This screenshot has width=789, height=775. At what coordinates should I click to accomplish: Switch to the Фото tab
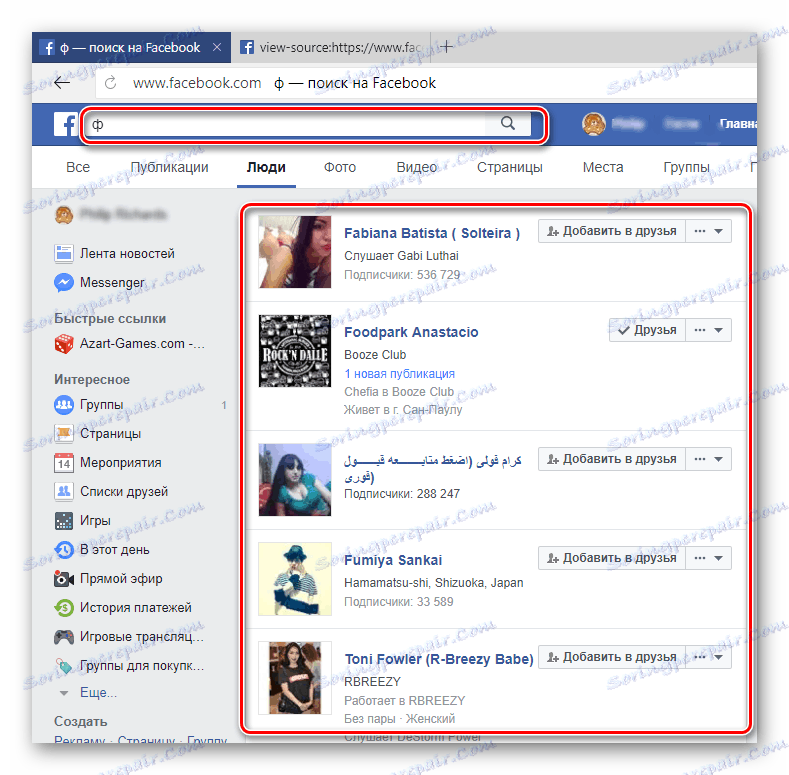340,167
